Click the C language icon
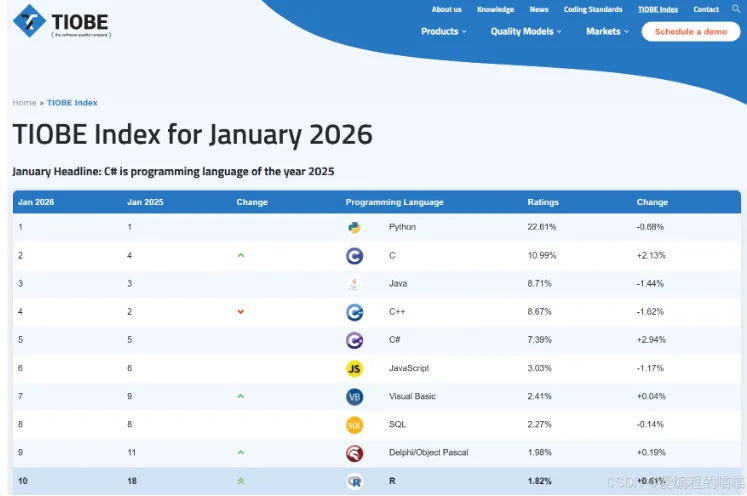 pyautogui.click(x=354, y=256)
